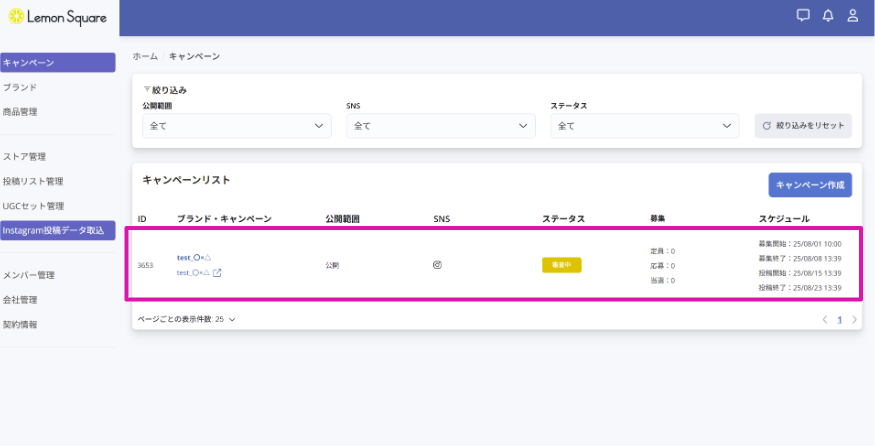Open the SNS filter dropdown
This screenshot has width=875, height=446.
[440, 126]
